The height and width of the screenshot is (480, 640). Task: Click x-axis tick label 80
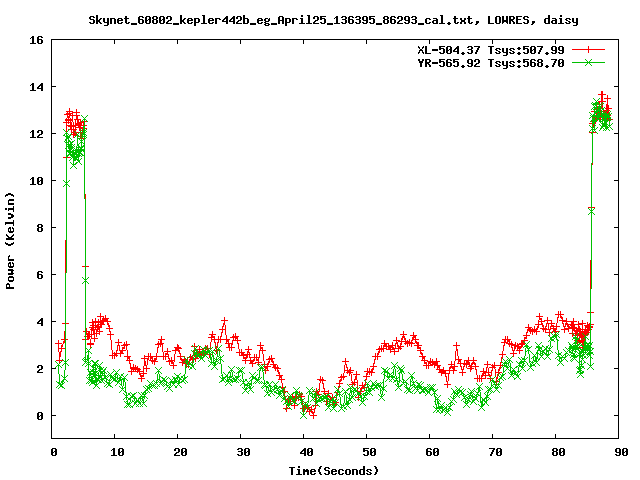(x=558, y=452)
